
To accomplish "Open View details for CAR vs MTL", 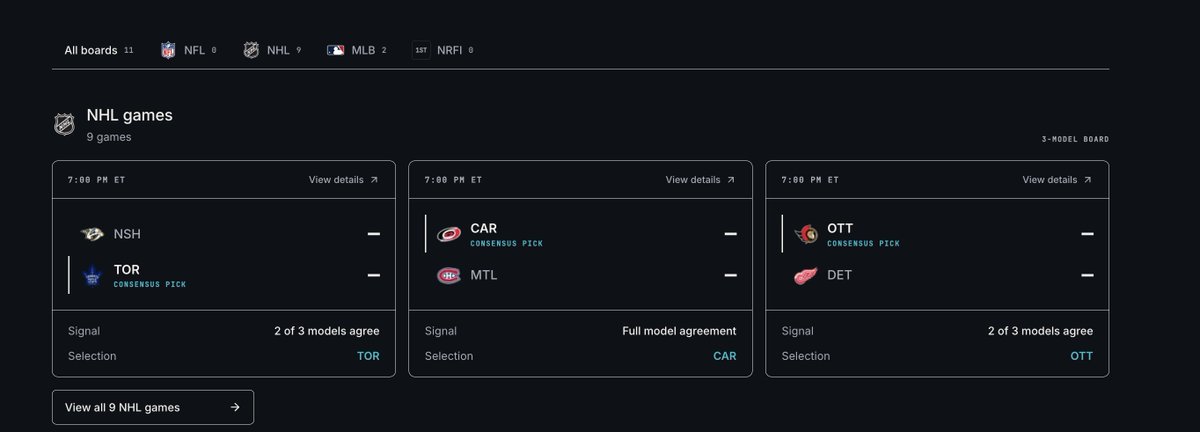I will point(700,180).
